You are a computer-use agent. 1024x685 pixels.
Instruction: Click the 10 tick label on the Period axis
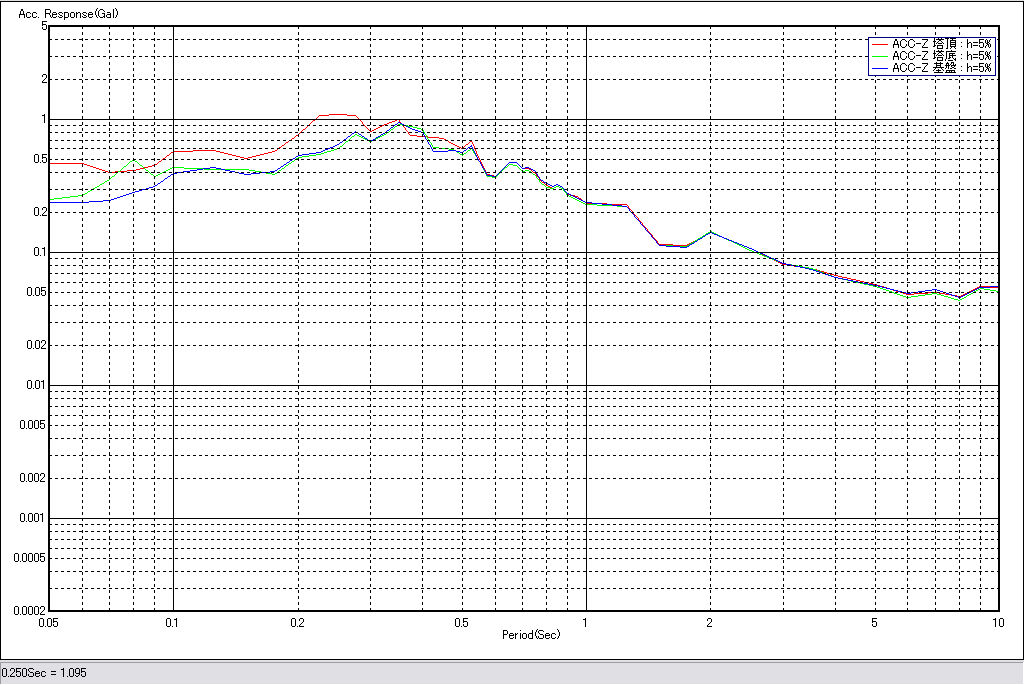tap(997, 622)
